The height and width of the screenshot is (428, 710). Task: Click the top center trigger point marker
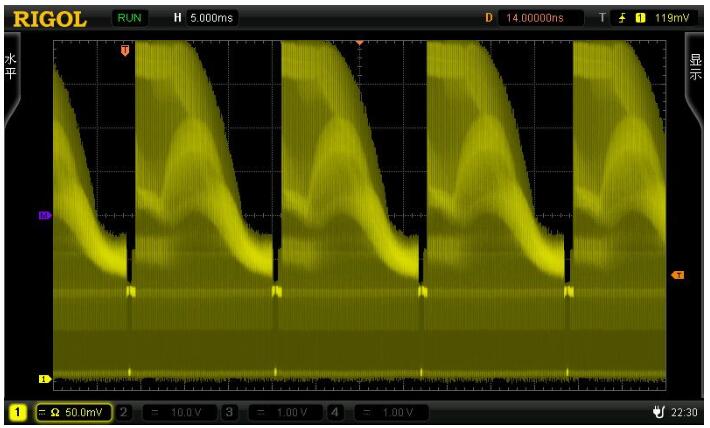[x=359, y=43]
